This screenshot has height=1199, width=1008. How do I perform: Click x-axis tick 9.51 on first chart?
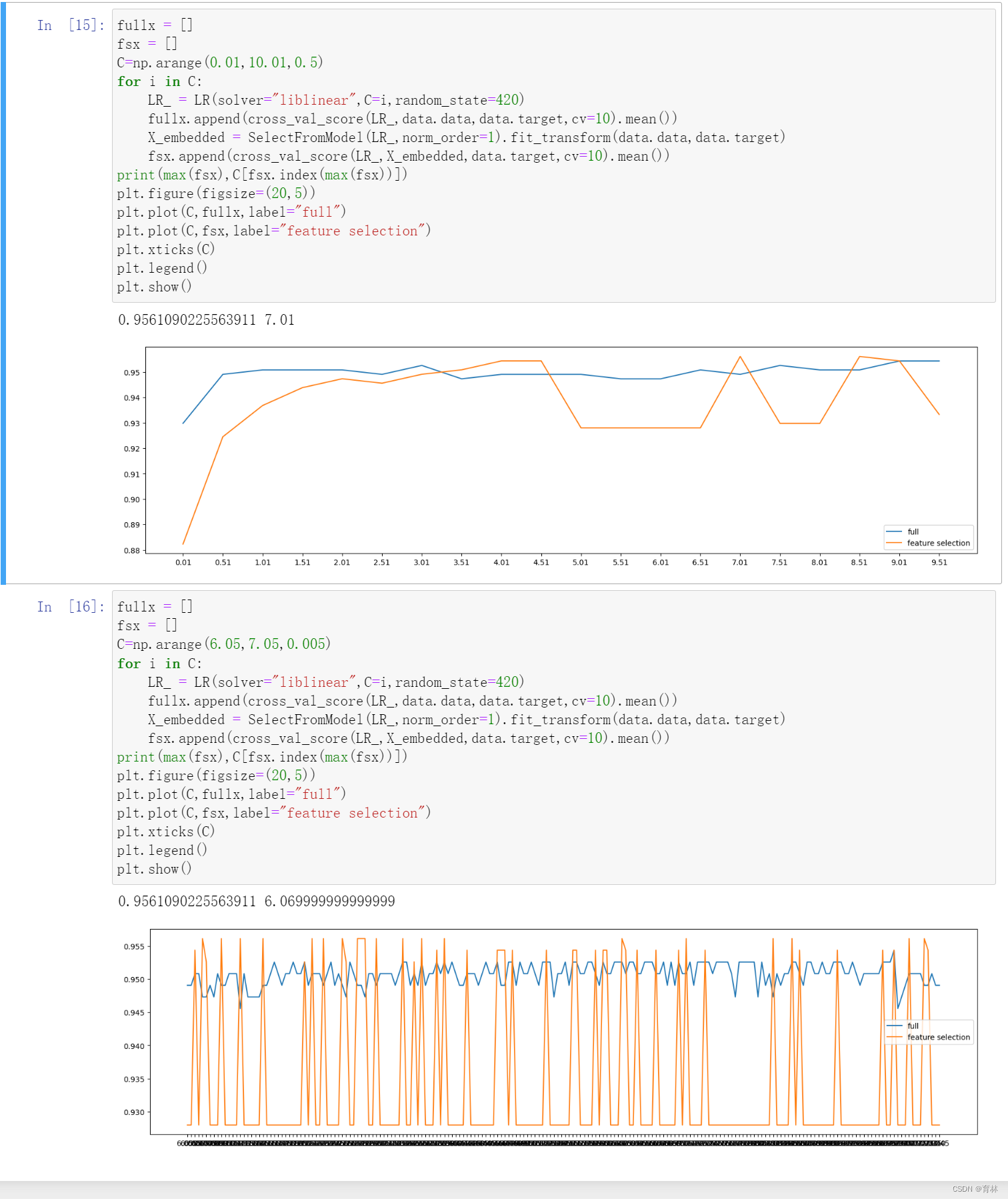coord(939,563)
